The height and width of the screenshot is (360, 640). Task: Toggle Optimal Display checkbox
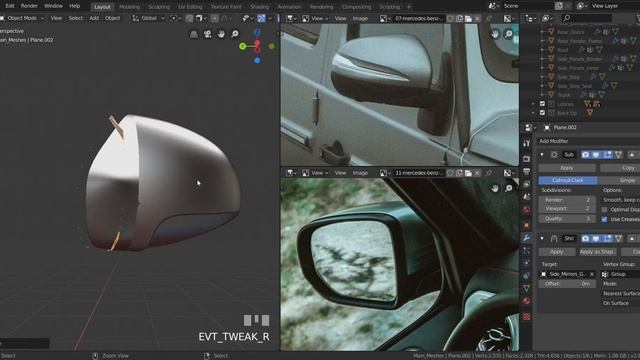604,209
